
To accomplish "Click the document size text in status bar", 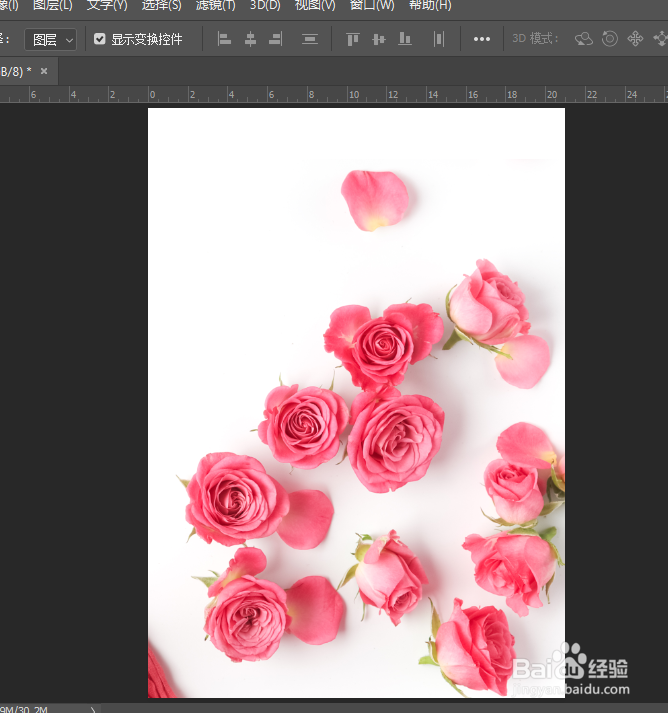I will 24,709.
